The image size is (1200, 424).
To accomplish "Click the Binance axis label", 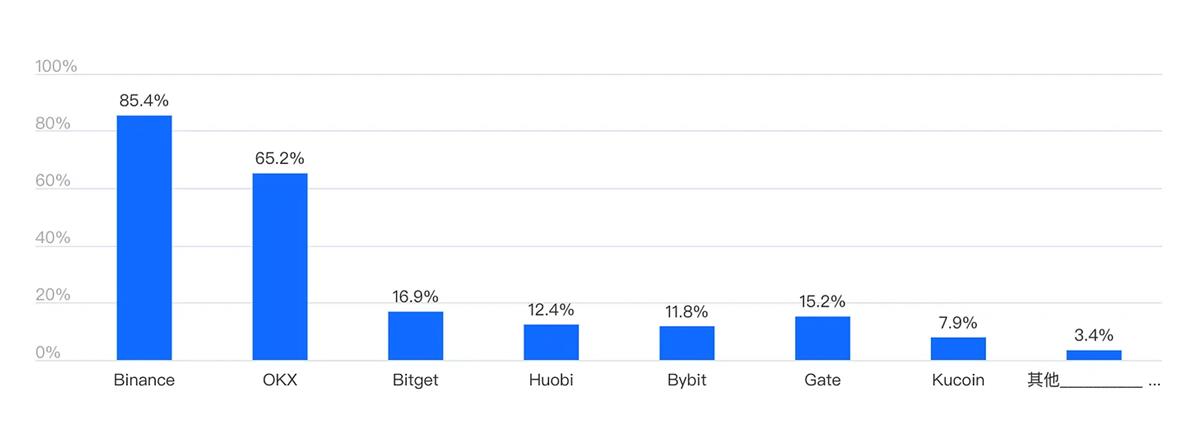I will tap(144, 380).
